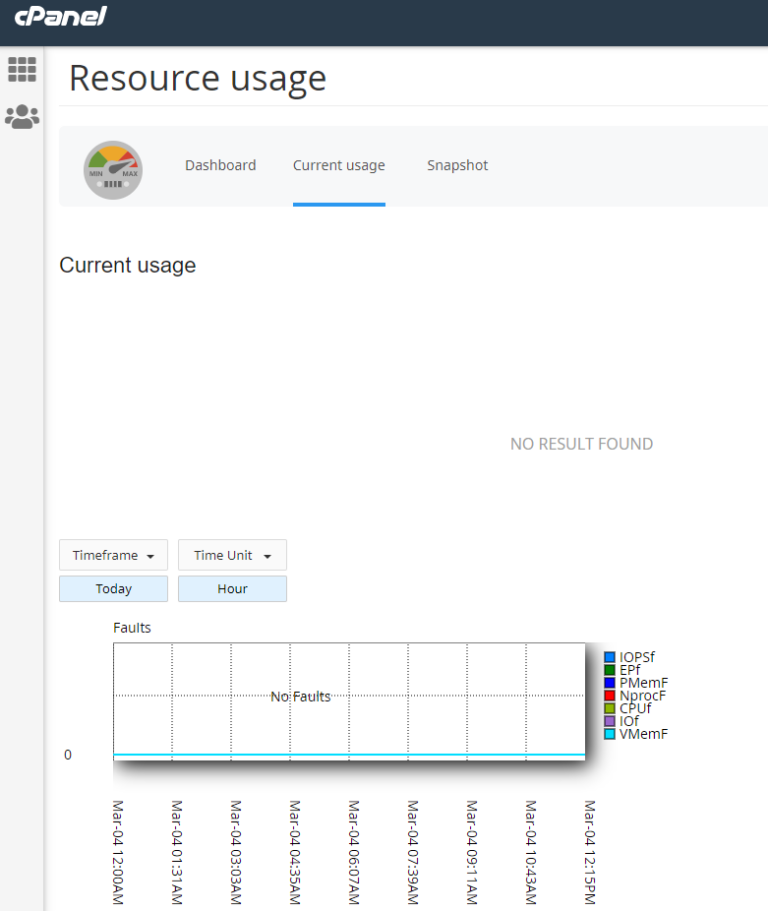Open the Snapshot tab
This screenshot has height=911, width=768.
(x=457, y=165)
